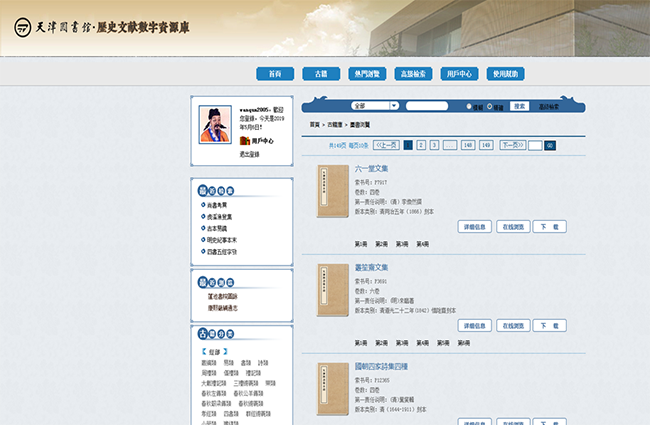Open the 熱門浏覽 navigation tab
Screen dimensions: 650x425
click(x=367, y=74)
